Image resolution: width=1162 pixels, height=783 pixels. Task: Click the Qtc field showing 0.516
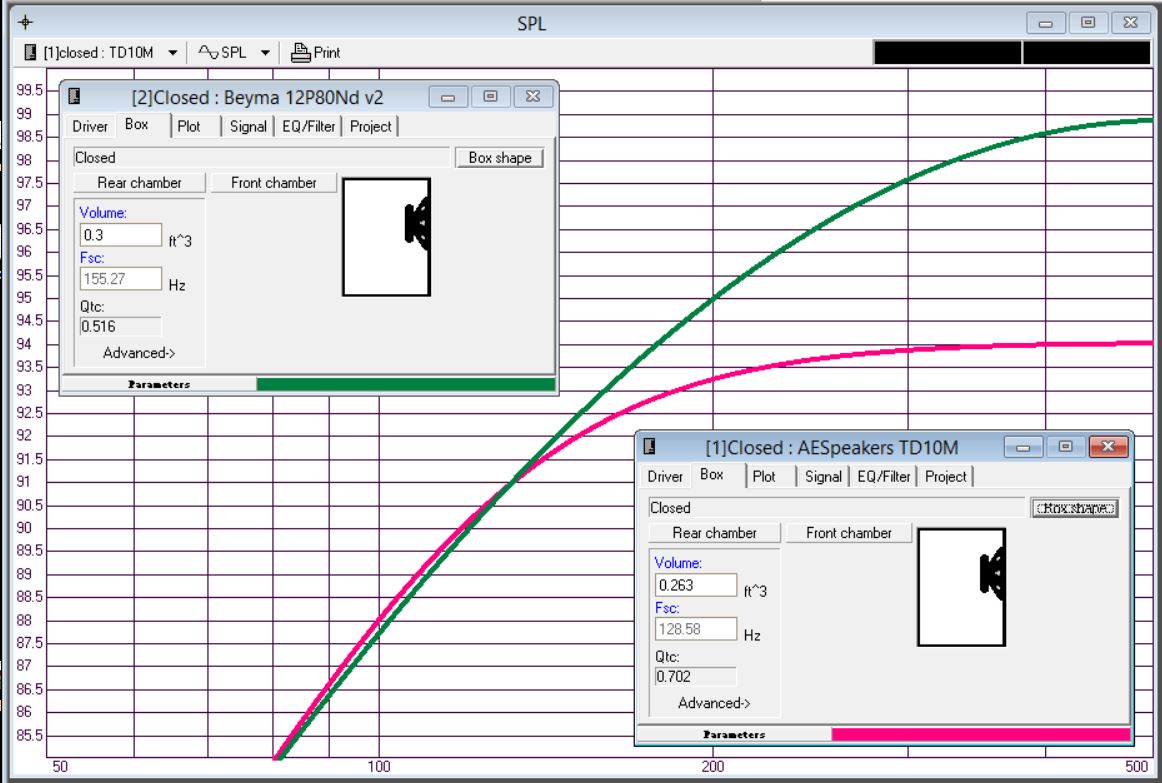point(121,326)
